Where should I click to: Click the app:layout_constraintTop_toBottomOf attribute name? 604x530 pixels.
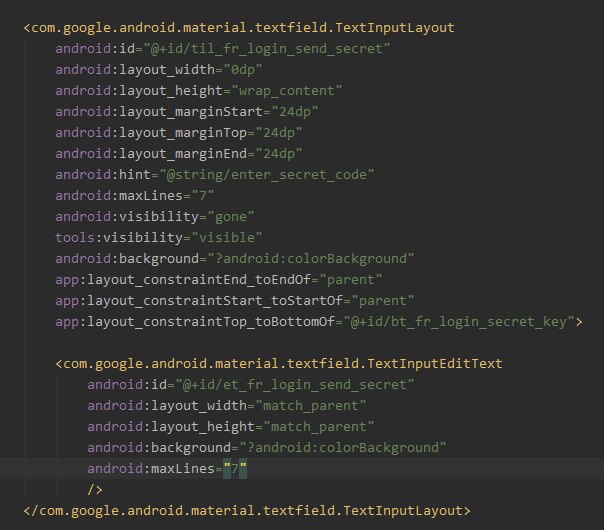point(195,322)
